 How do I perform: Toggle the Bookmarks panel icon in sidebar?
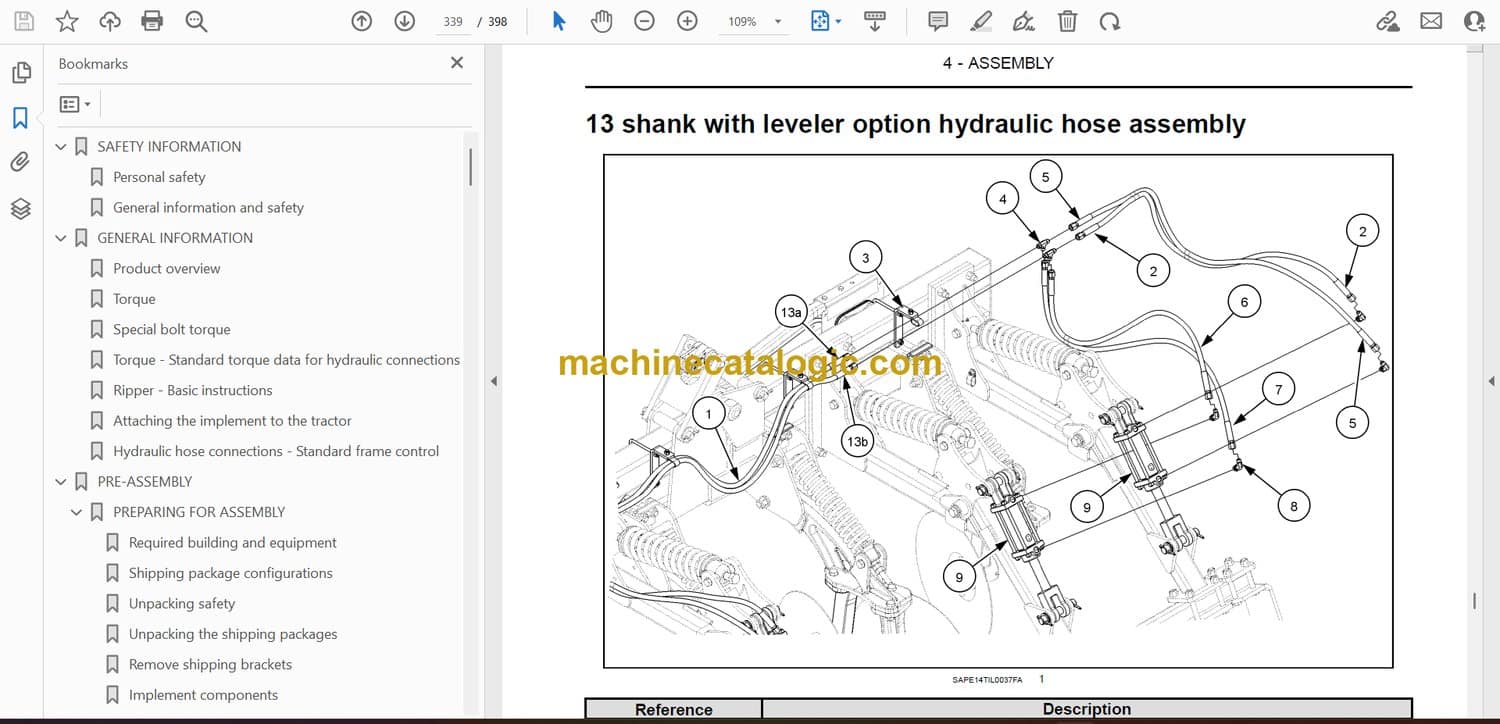(20, 118)
